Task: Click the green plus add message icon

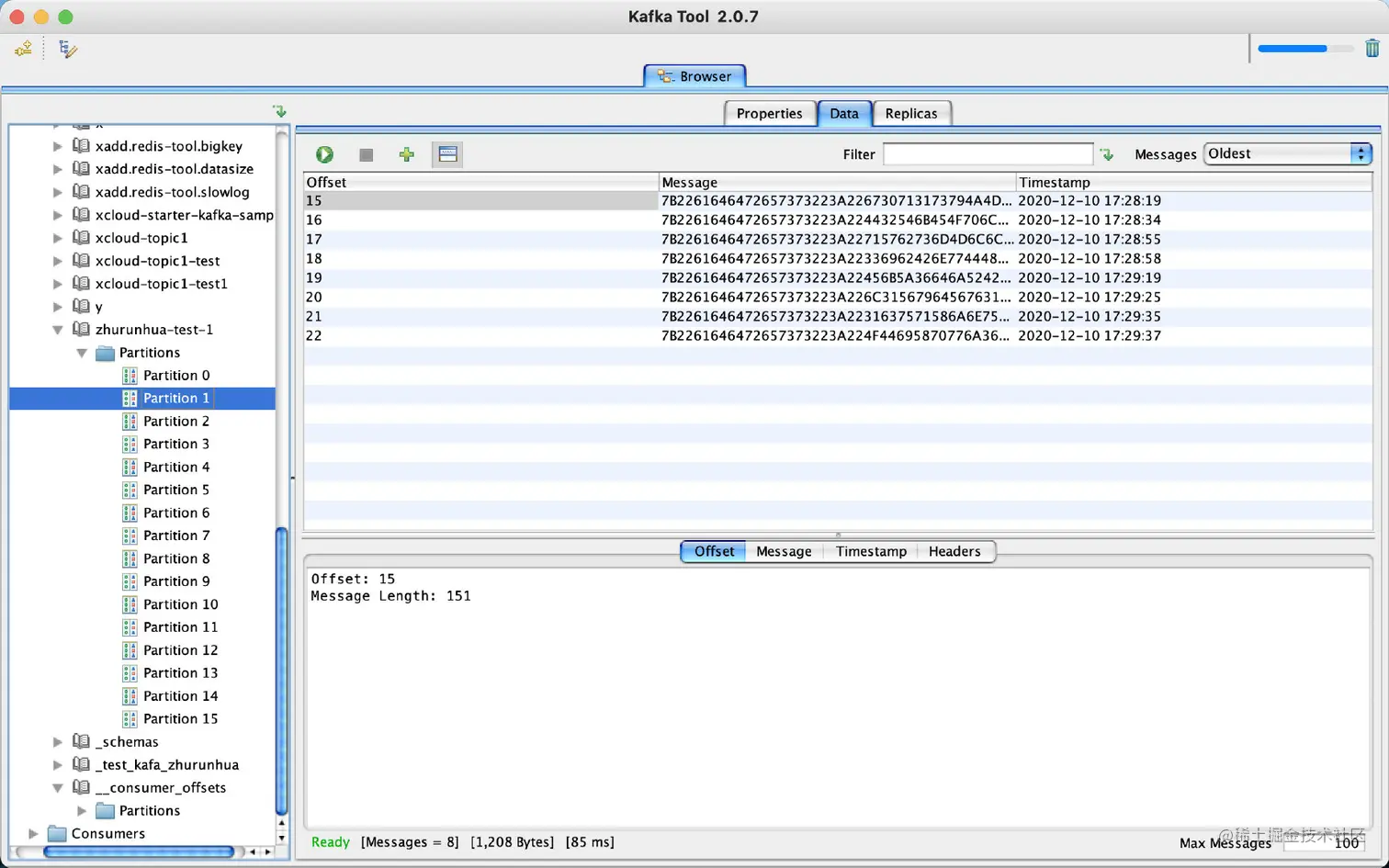Action: click(406, 154)
